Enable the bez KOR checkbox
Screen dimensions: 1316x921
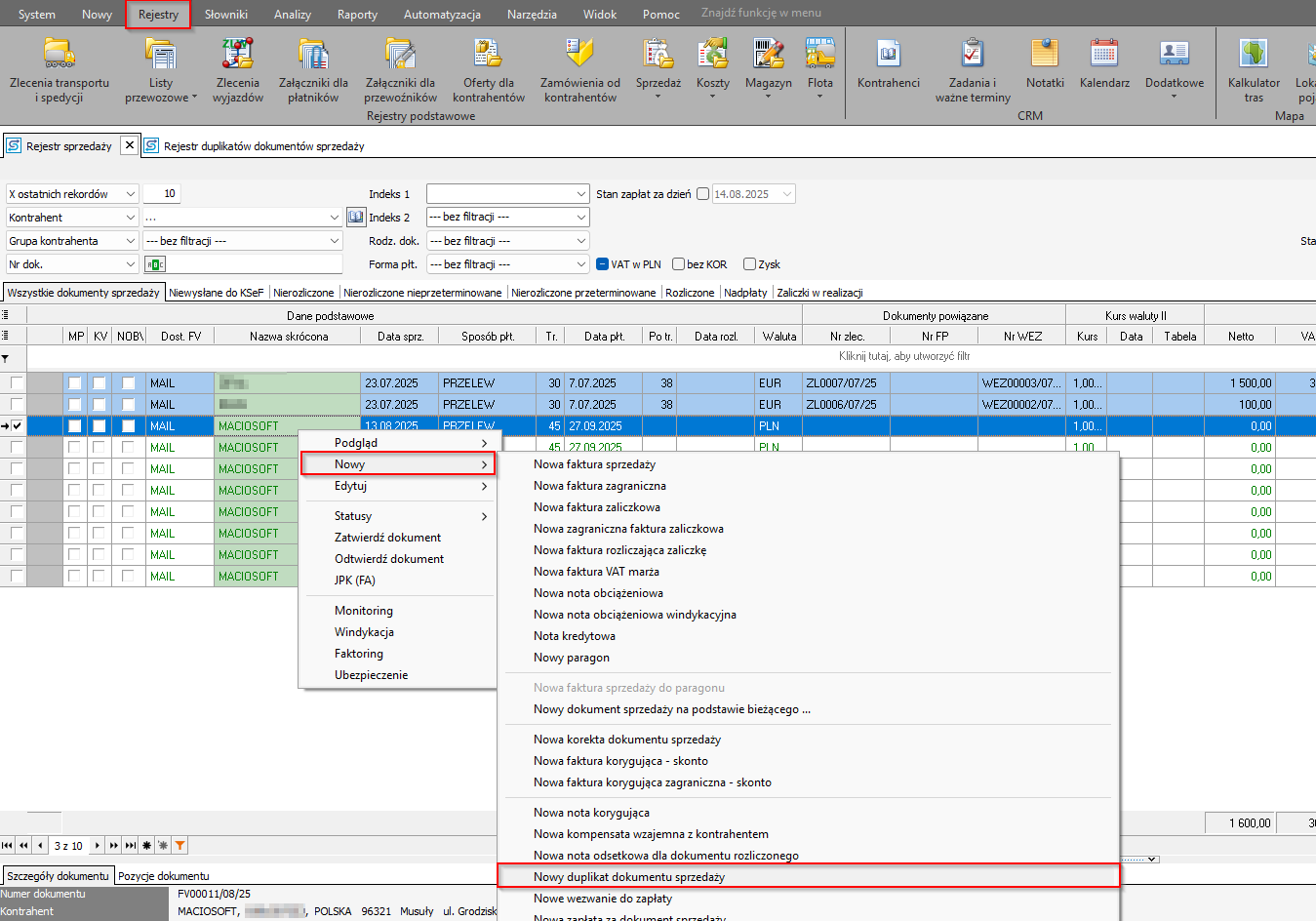(678, 264)
